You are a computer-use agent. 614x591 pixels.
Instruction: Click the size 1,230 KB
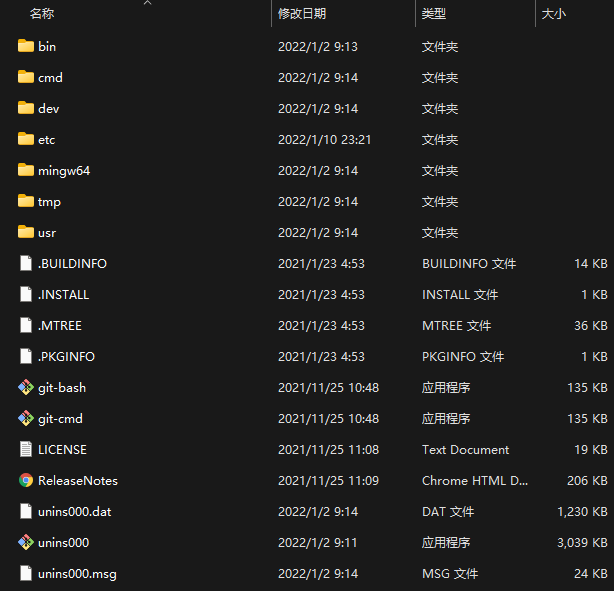click(x=582, y=511)
